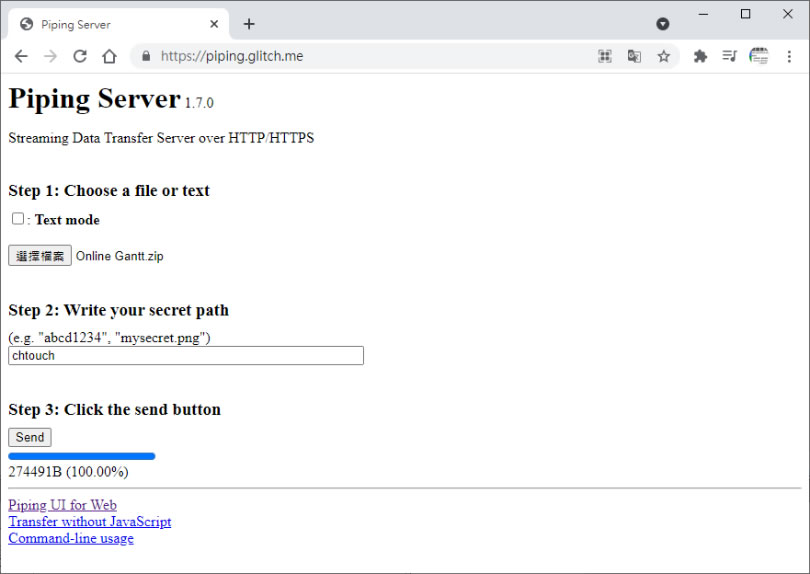Select the Piping Server tab

click(x=118, y=24)
